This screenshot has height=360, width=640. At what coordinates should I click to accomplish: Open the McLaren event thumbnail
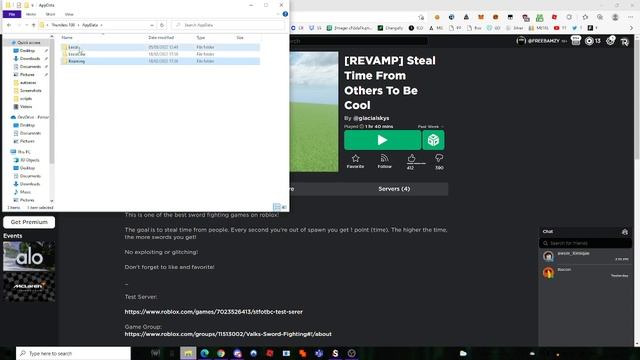pos(29,287)
